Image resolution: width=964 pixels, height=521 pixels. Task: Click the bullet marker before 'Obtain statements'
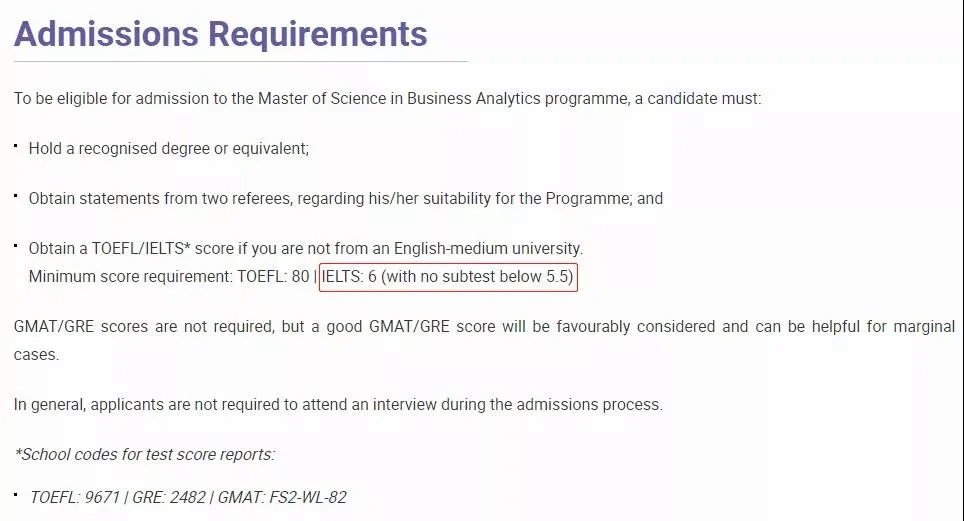click(15, 196)
